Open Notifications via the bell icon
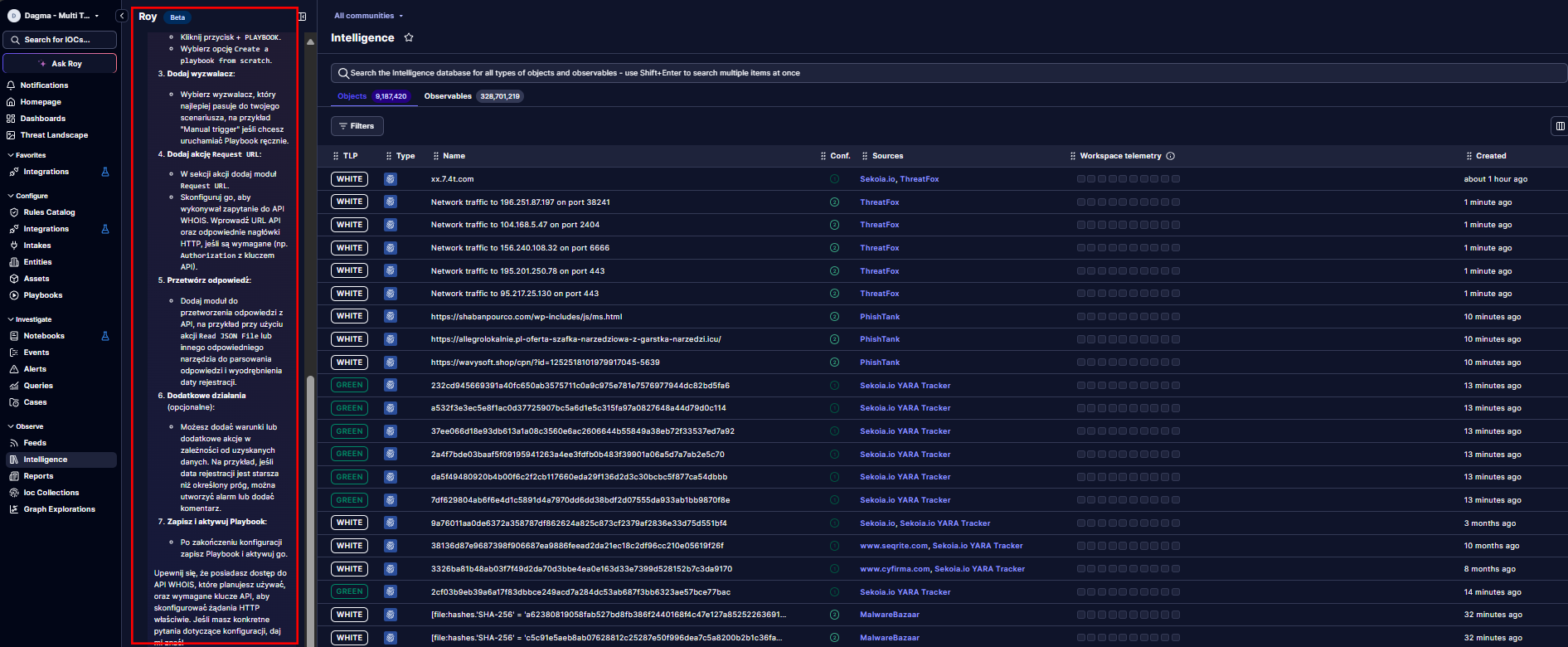This screenshot has height=647, width=1568. tap(11, 85)
